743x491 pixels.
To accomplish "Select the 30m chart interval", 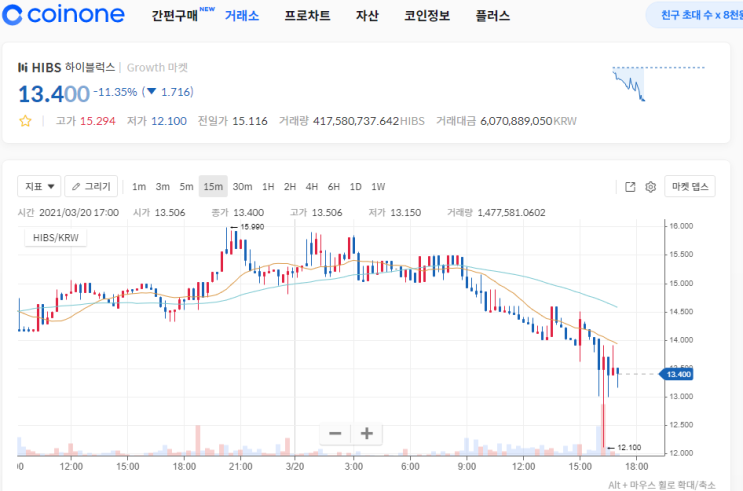I will [x=242, y=187].
